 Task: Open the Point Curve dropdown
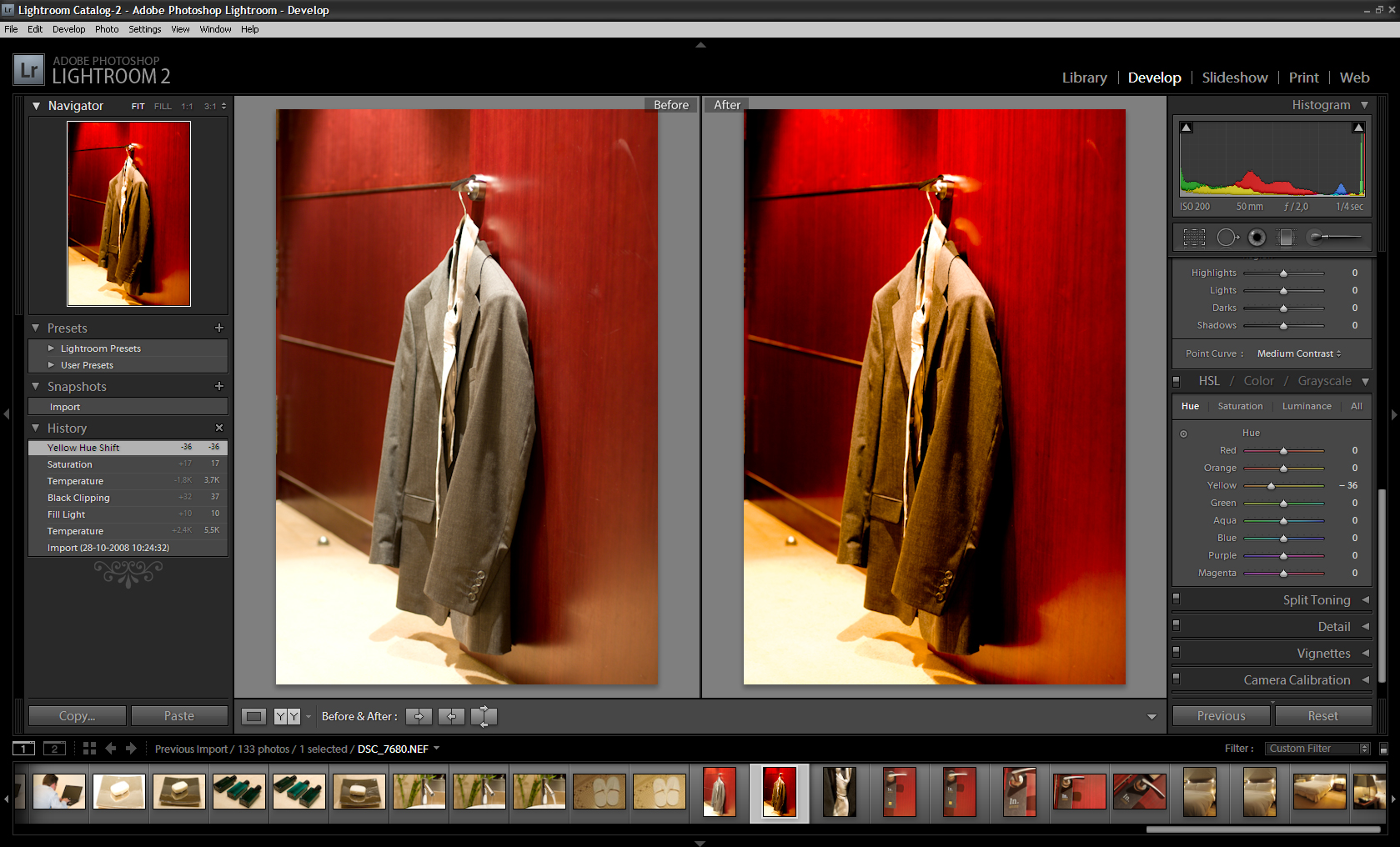(1299, 353)
